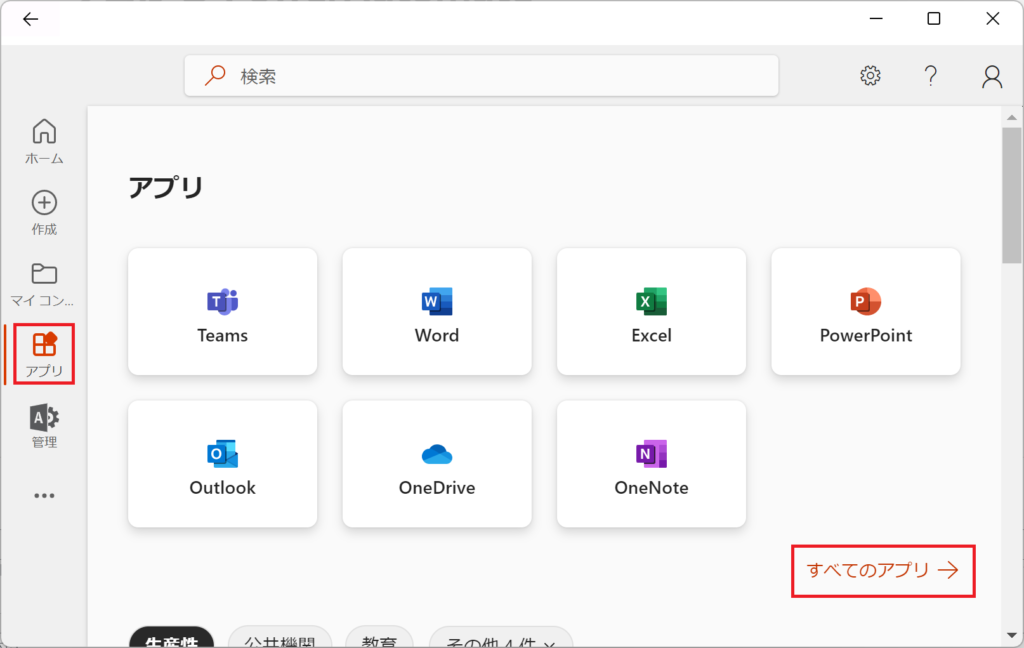1024x648 pixels.
Task: Launch Word from the apps grid
Action: (x=437, y=312)
